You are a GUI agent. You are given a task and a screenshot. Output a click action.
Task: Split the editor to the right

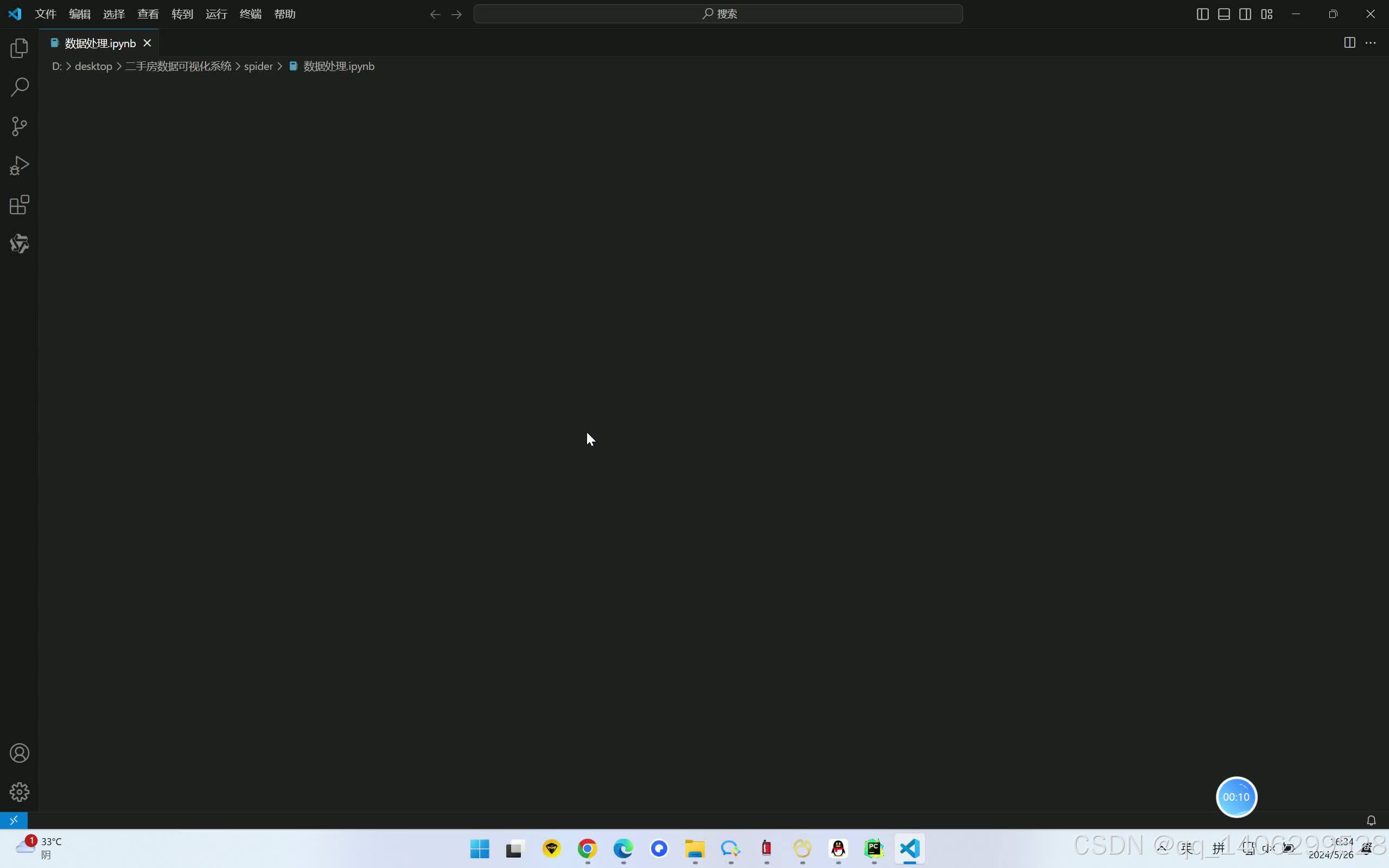[1349, 43]
